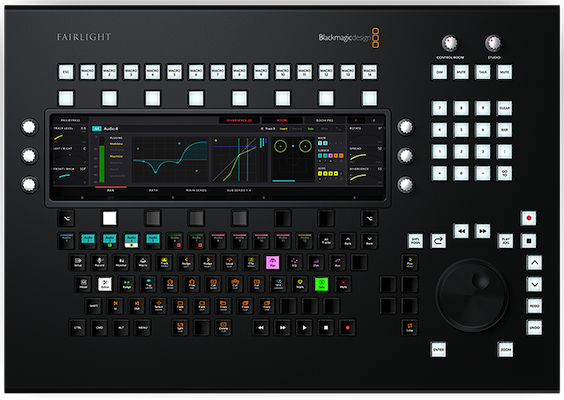The image size is (564, 400).
Task: Toggle the Mute key with red X
Action: tap(344, 284)
